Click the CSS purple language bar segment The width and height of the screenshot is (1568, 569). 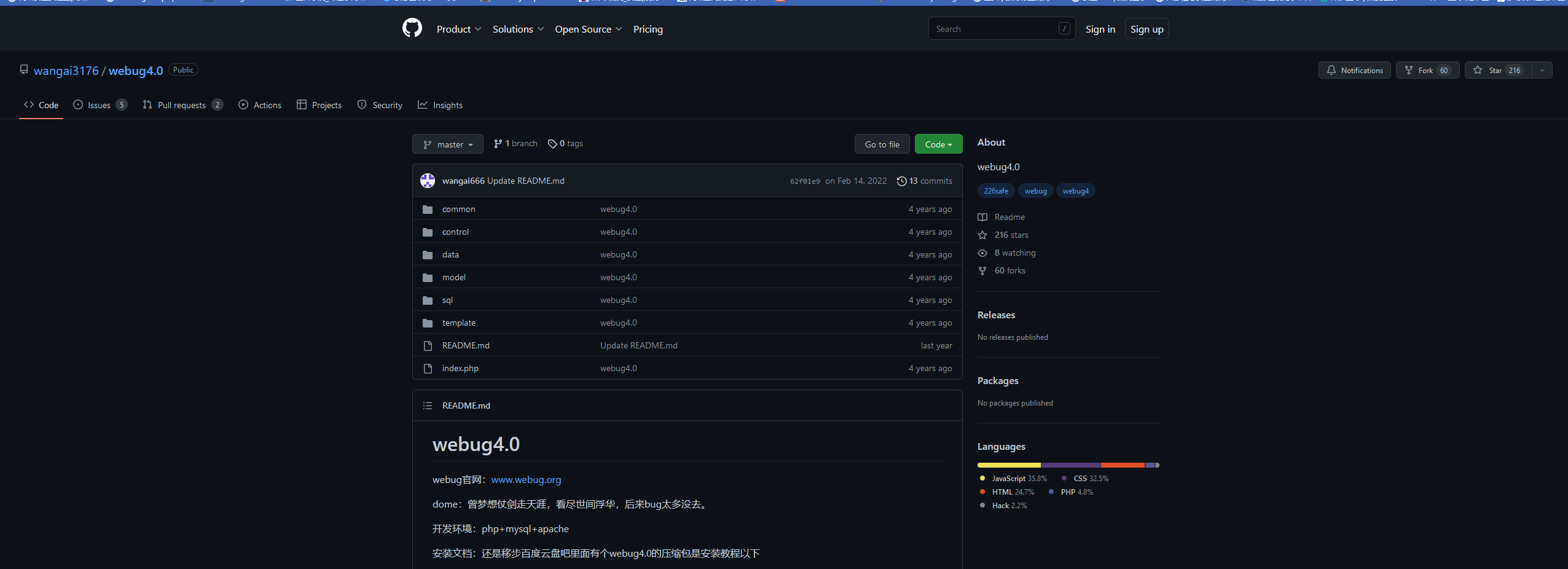click(x=1071, y=465)
